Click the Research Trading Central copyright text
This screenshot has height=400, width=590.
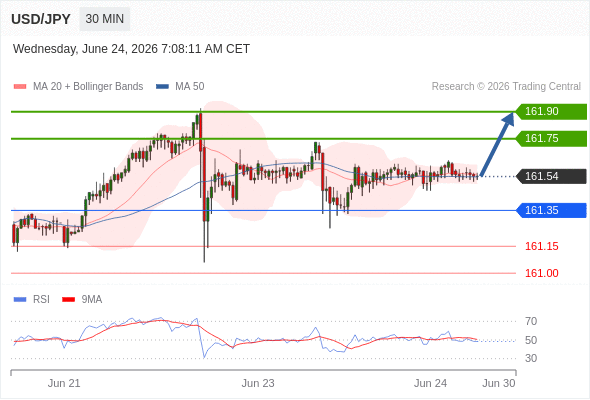(x=506, y=87)
